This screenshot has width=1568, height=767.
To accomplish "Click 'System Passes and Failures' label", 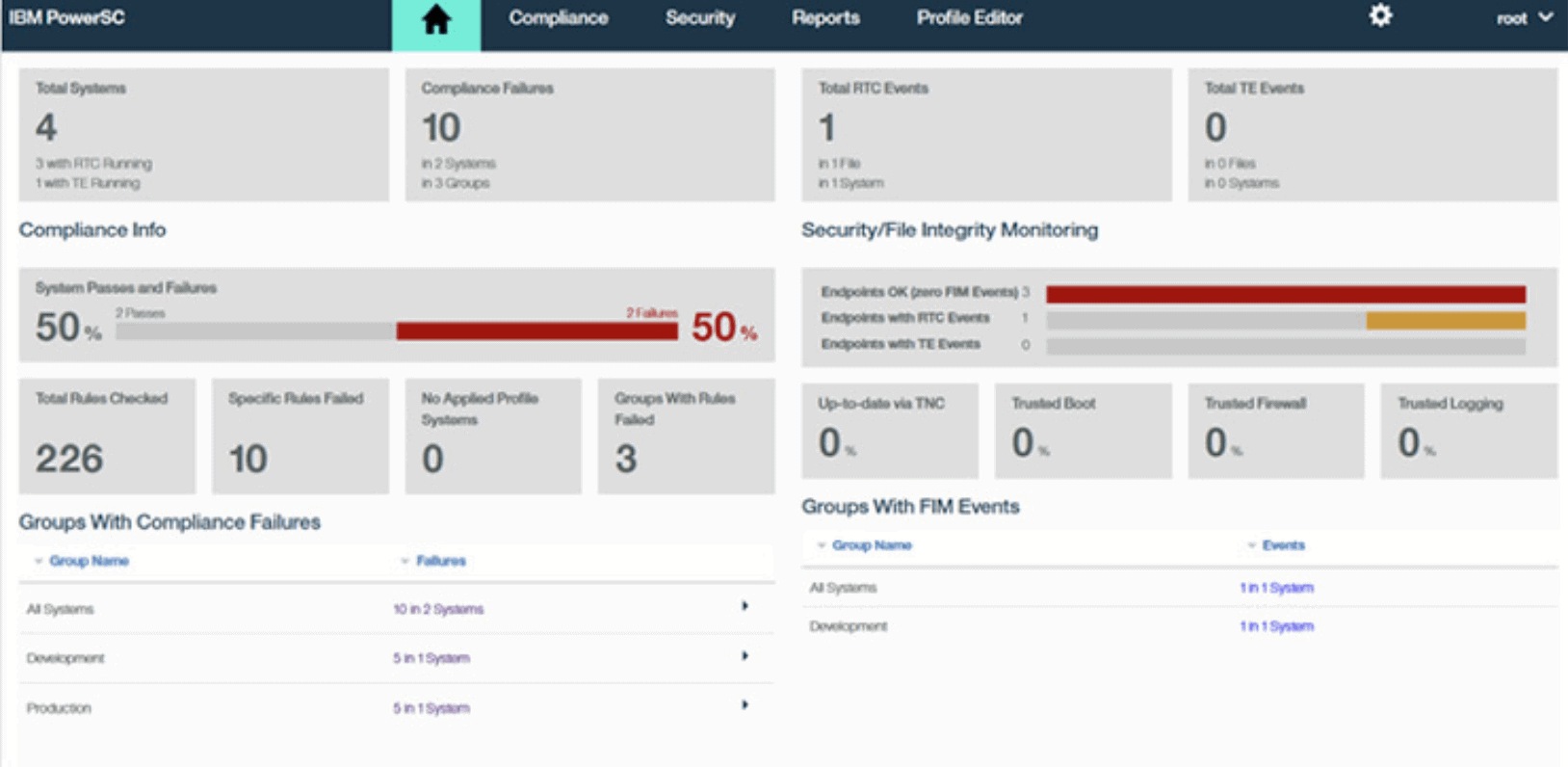I will (126, 288).
